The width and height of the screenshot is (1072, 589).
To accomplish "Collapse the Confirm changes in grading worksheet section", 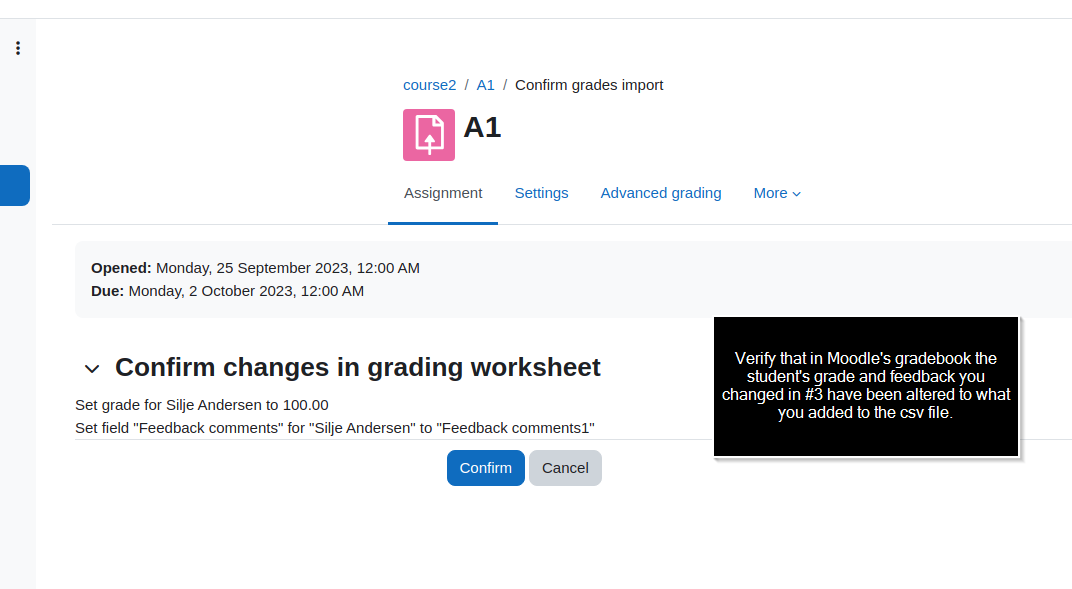I will click(x=92, y=369).
